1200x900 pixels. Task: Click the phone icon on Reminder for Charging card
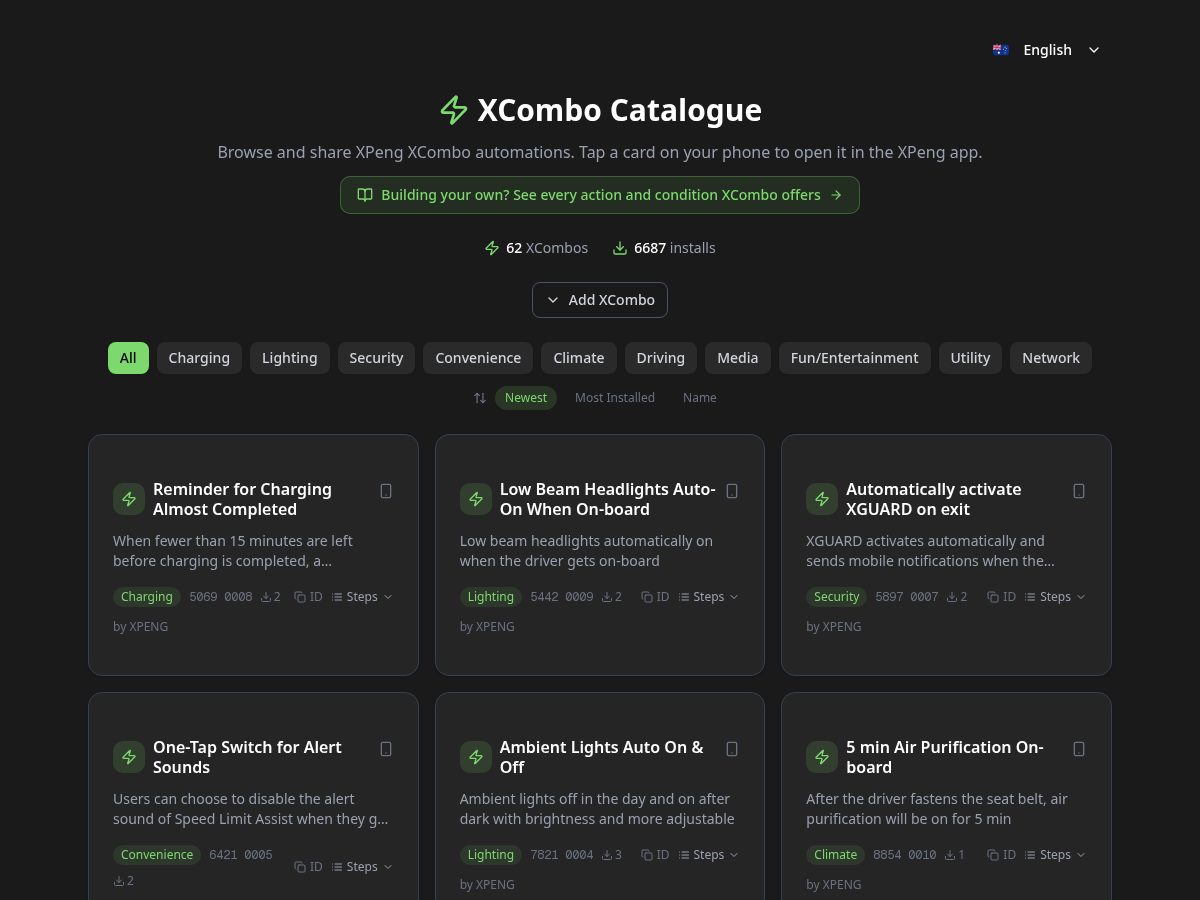click(386, 491)
